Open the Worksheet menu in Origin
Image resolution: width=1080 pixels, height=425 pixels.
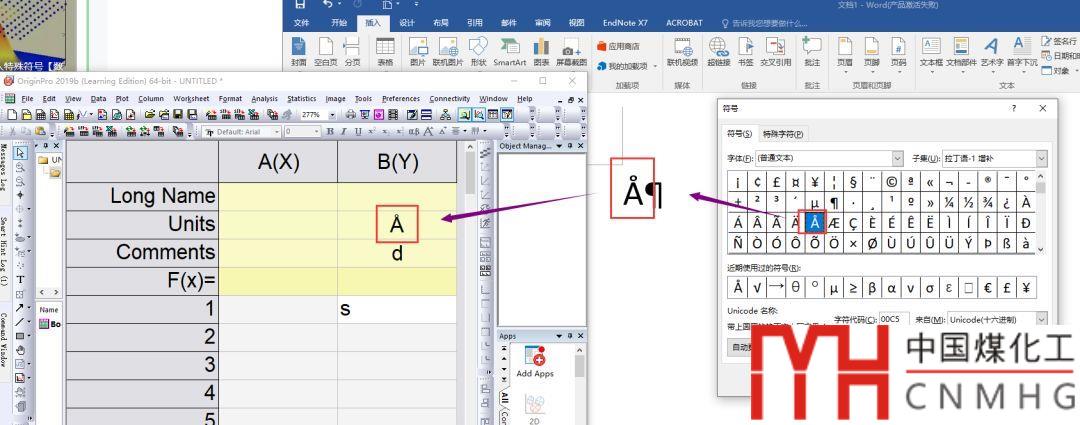coord(190,98)
